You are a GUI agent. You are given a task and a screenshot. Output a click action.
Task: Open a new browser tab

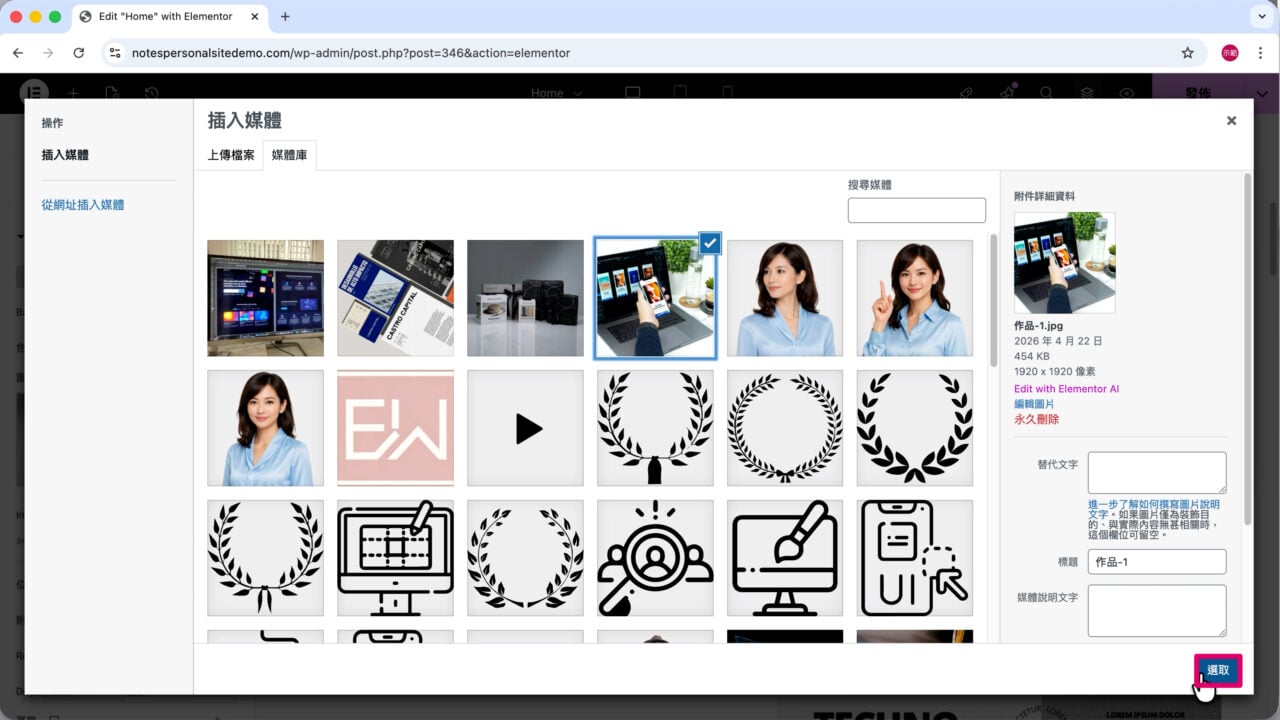pos(285,16)
